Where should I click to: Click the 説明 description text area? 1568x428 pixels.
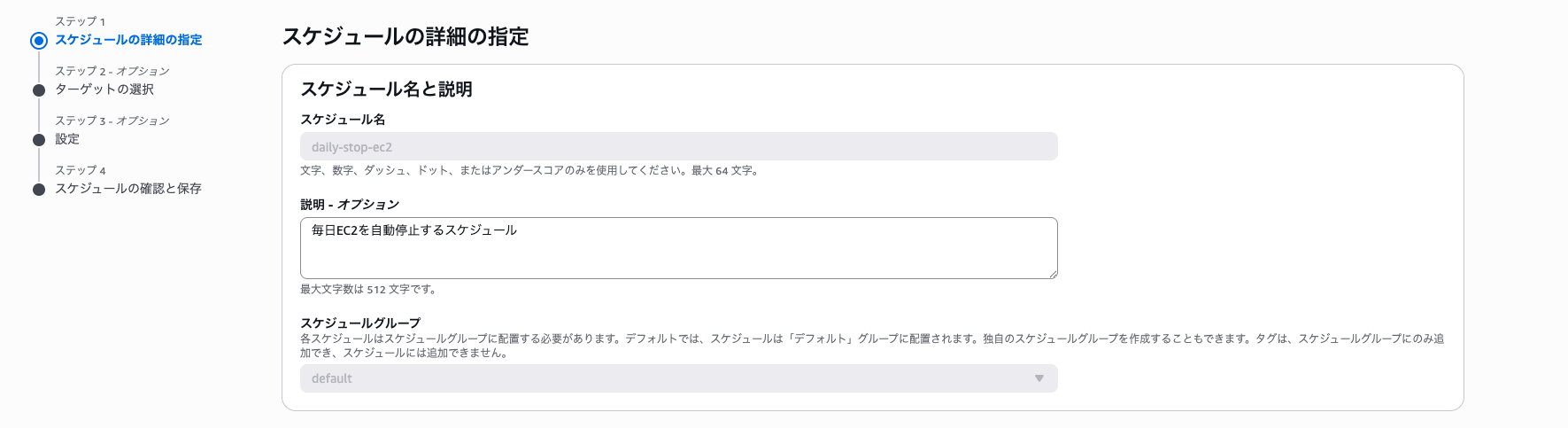click(679, 248)
